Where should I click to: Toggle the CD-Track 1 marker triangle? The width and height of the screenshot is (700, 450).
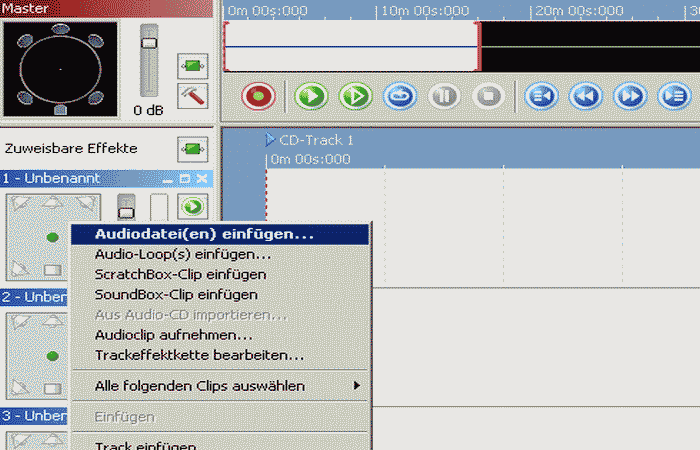pos(270,140)
